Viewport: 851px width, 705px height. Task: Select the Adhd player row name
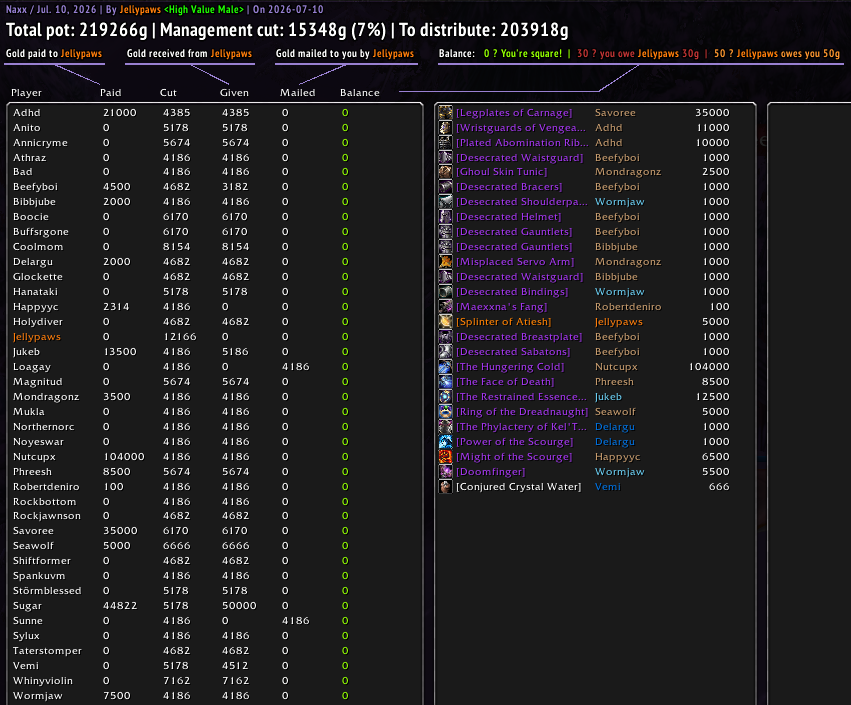click(x=27, y=112)
